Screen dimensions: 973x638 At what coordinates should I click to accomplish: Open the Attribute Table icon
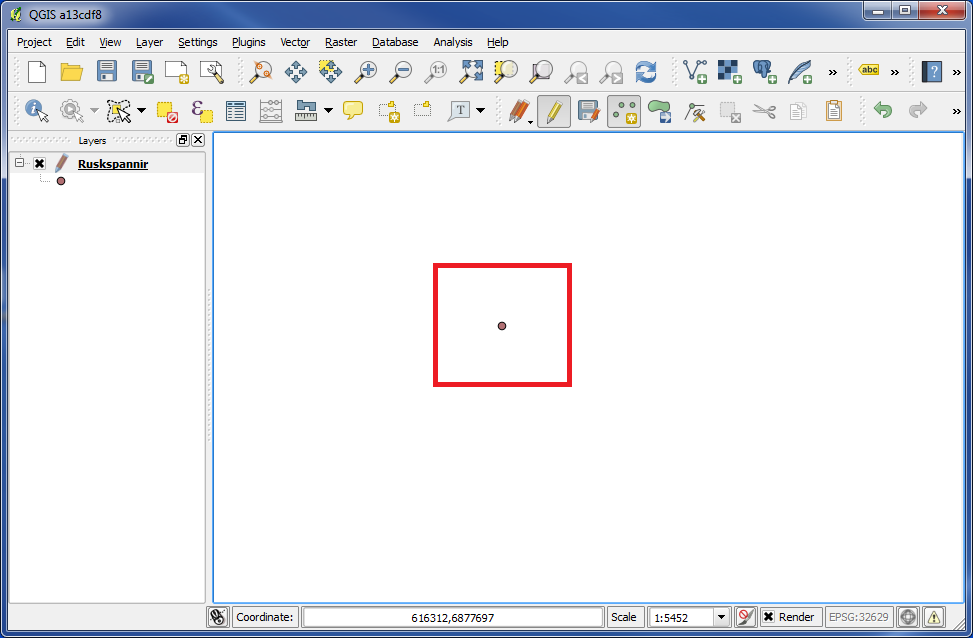[x=236, y=111]
